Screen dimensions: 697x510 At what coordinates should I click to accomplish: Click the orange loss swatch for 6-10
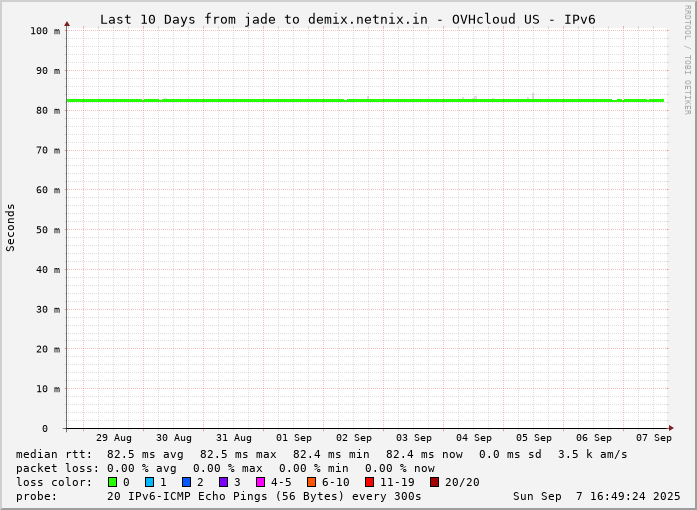click(312, 482)
